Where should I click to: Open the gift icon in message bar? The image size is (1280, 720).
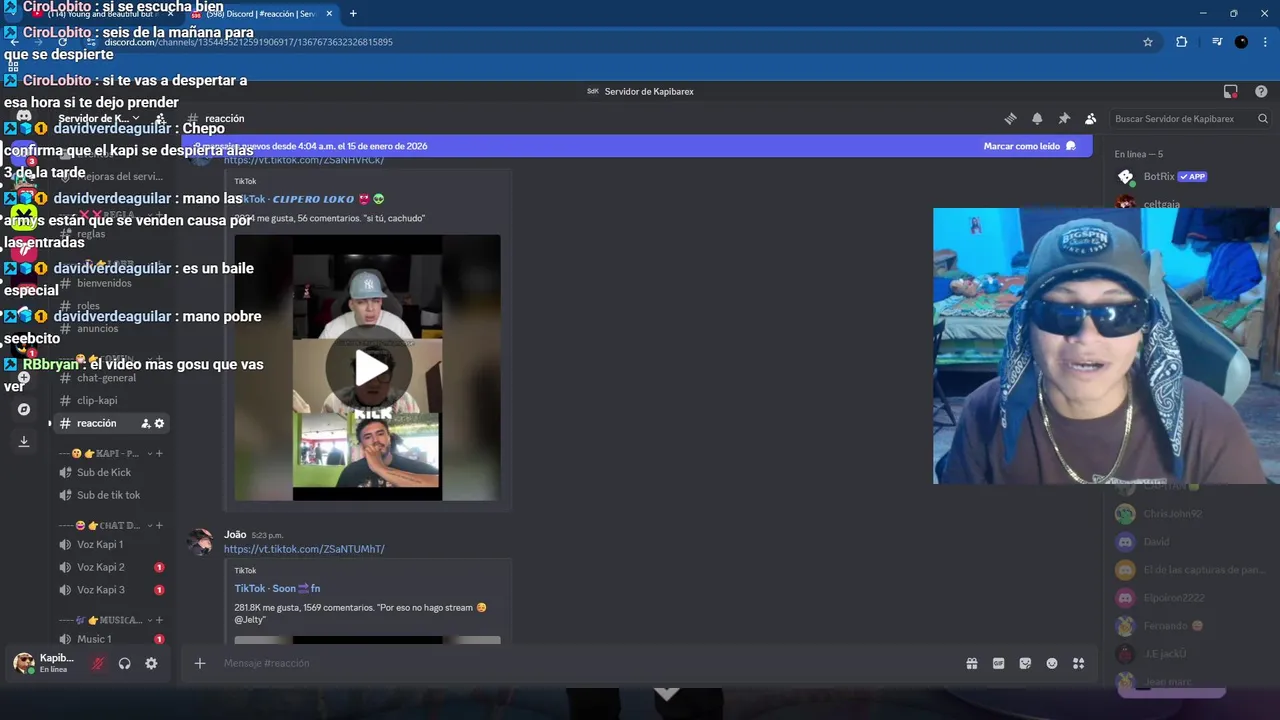(971, 663)
